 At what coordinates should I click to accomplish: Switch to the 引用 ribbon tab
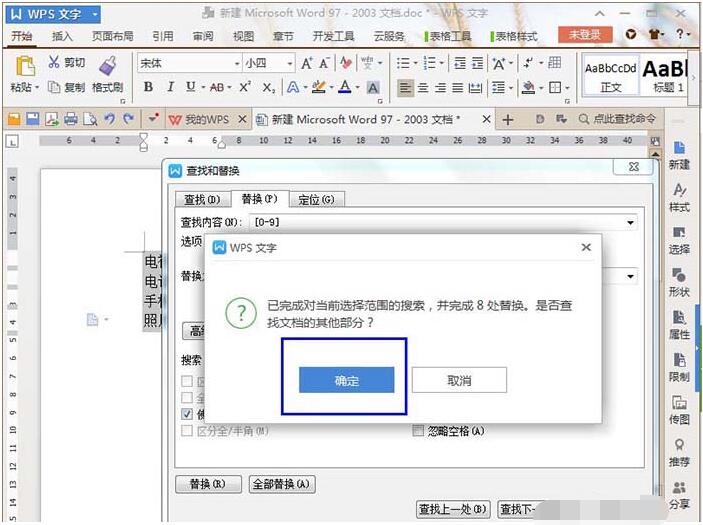pyautogui.click(x=162, y=36)
